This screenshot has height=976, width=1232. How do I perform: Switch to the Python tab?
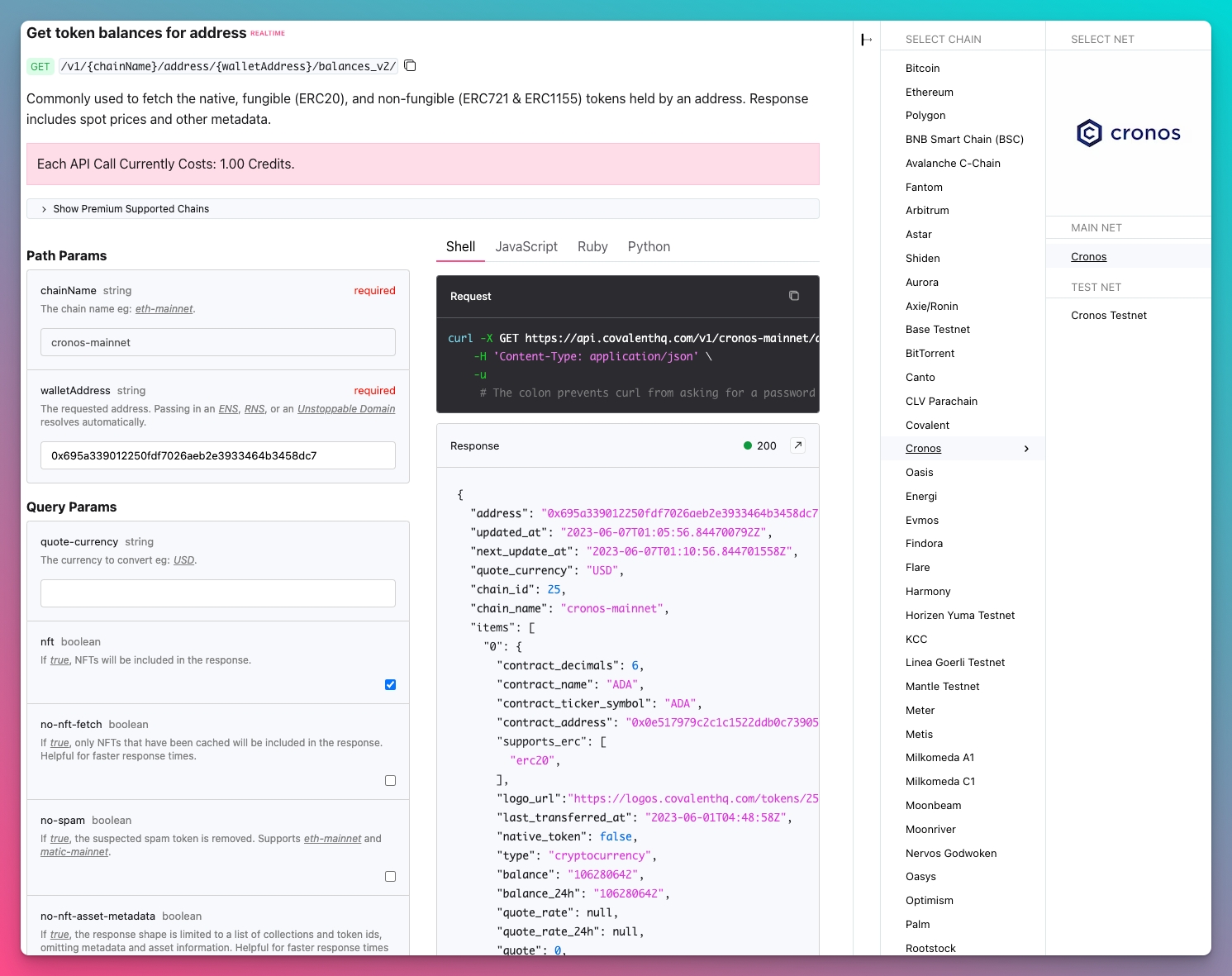649,246
